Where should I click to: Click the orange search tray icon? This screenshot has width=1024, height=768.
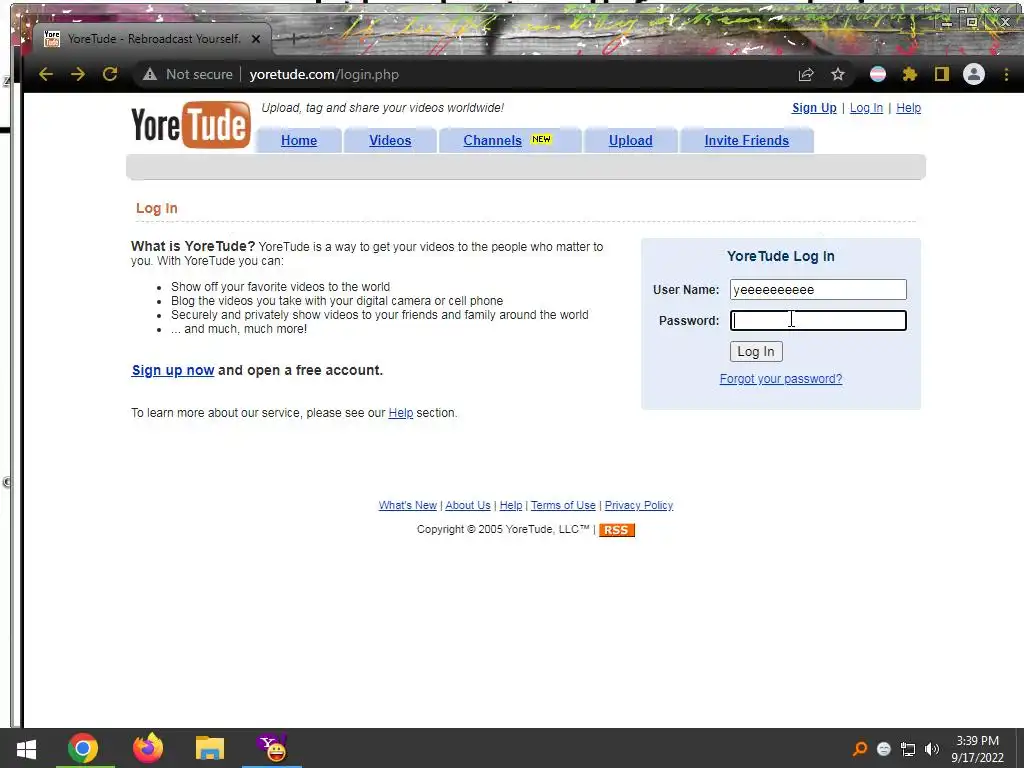coord(860,748)
